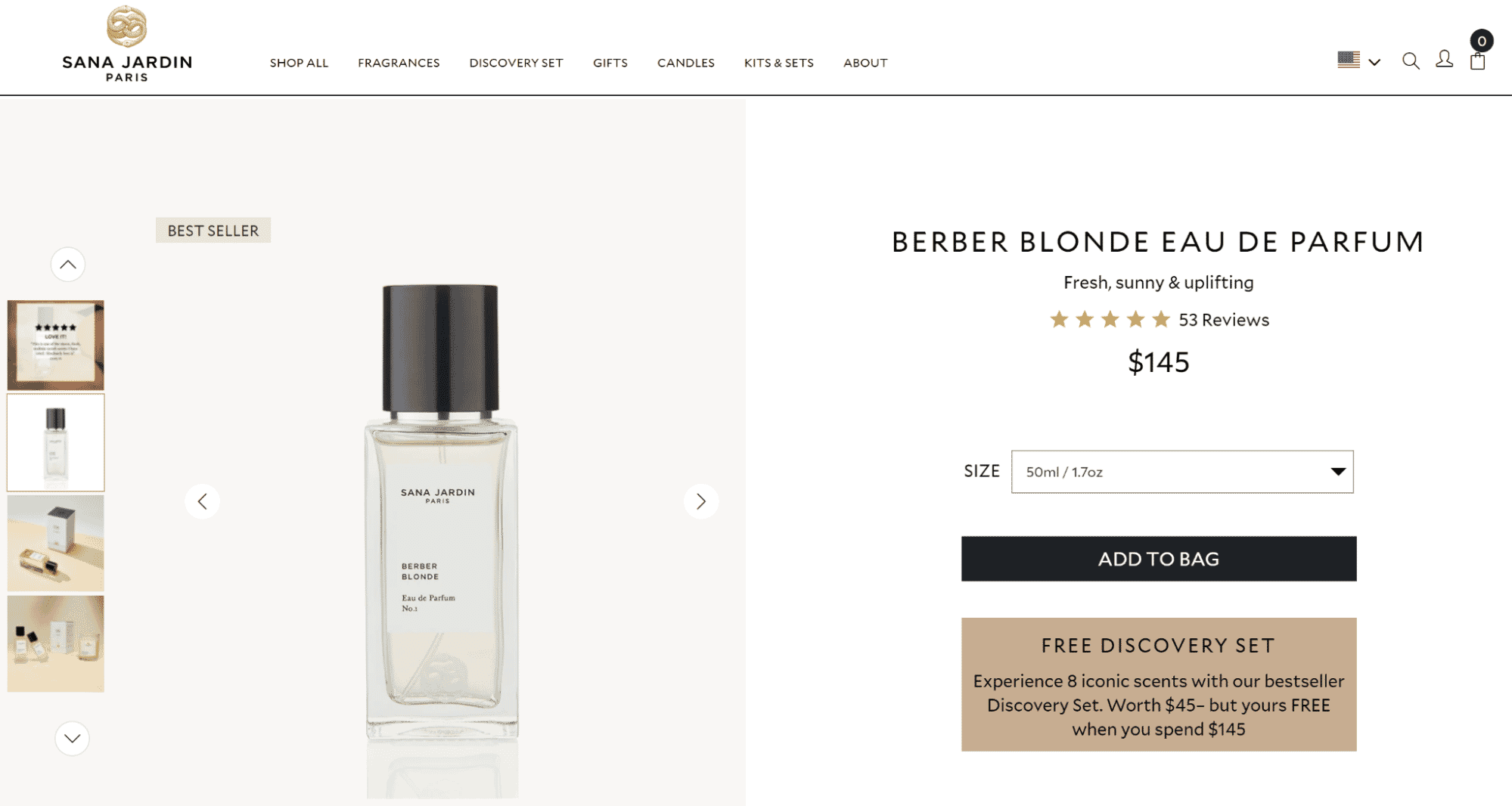Open Kits & Sets menu item
This screenshot has width=1512, height=806.
(778, 63)
